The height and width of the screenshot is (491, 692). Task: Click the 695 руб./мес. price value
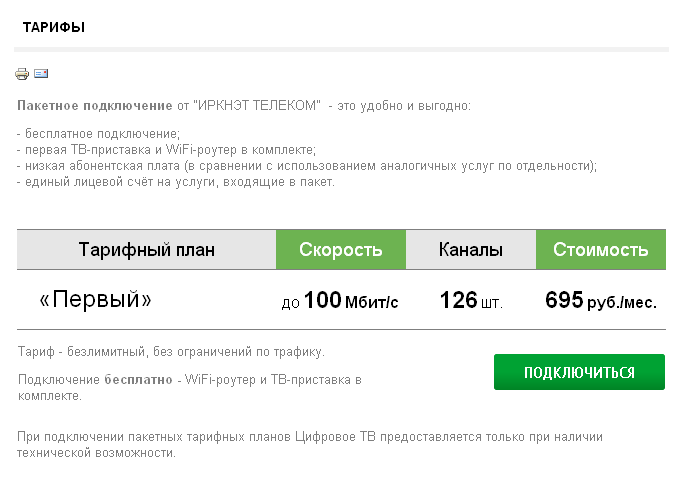601,301
